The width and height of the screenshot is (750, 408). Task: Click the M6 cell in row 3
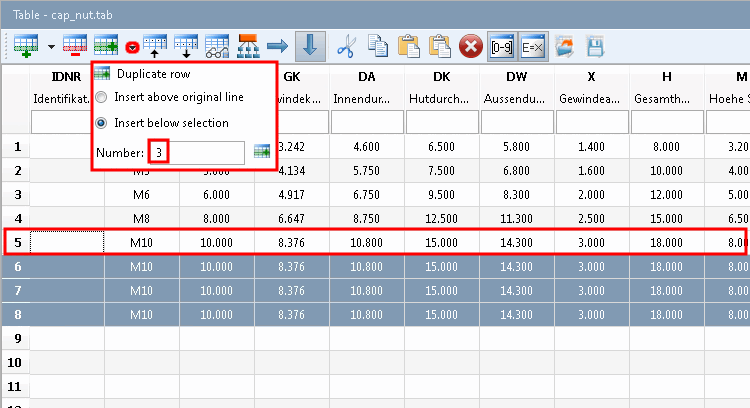(142, 195)
